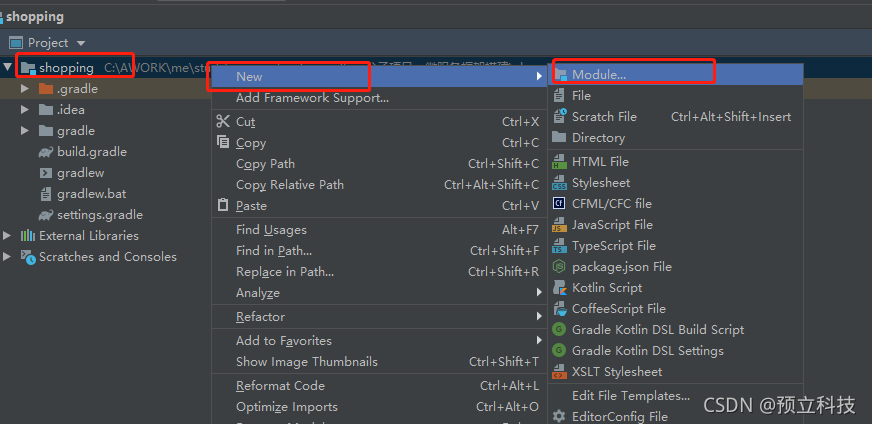Choose Optimize Imports entry
The width and height of the screenshot is (872, 424).
click(x=379, y=407)
